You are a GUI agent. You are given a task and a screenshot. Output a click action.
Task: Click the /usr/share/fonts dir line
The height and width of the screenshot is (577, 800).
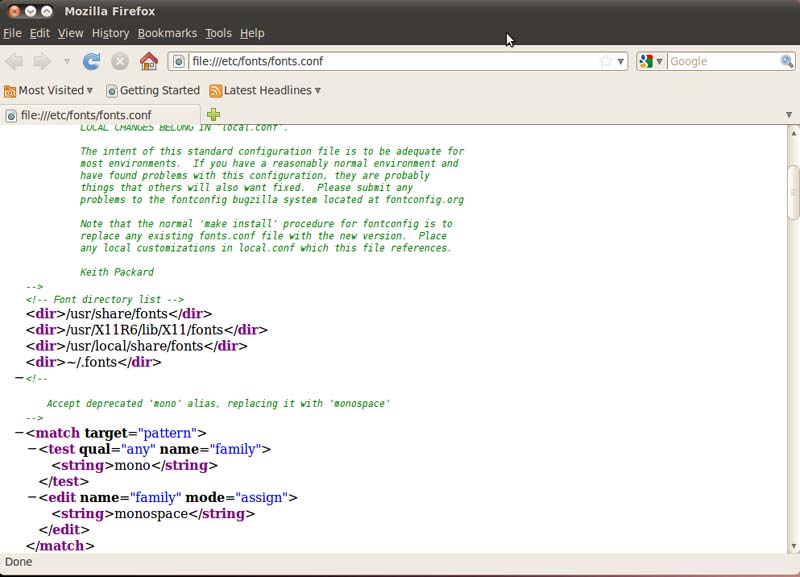click(x=119, y=313)
